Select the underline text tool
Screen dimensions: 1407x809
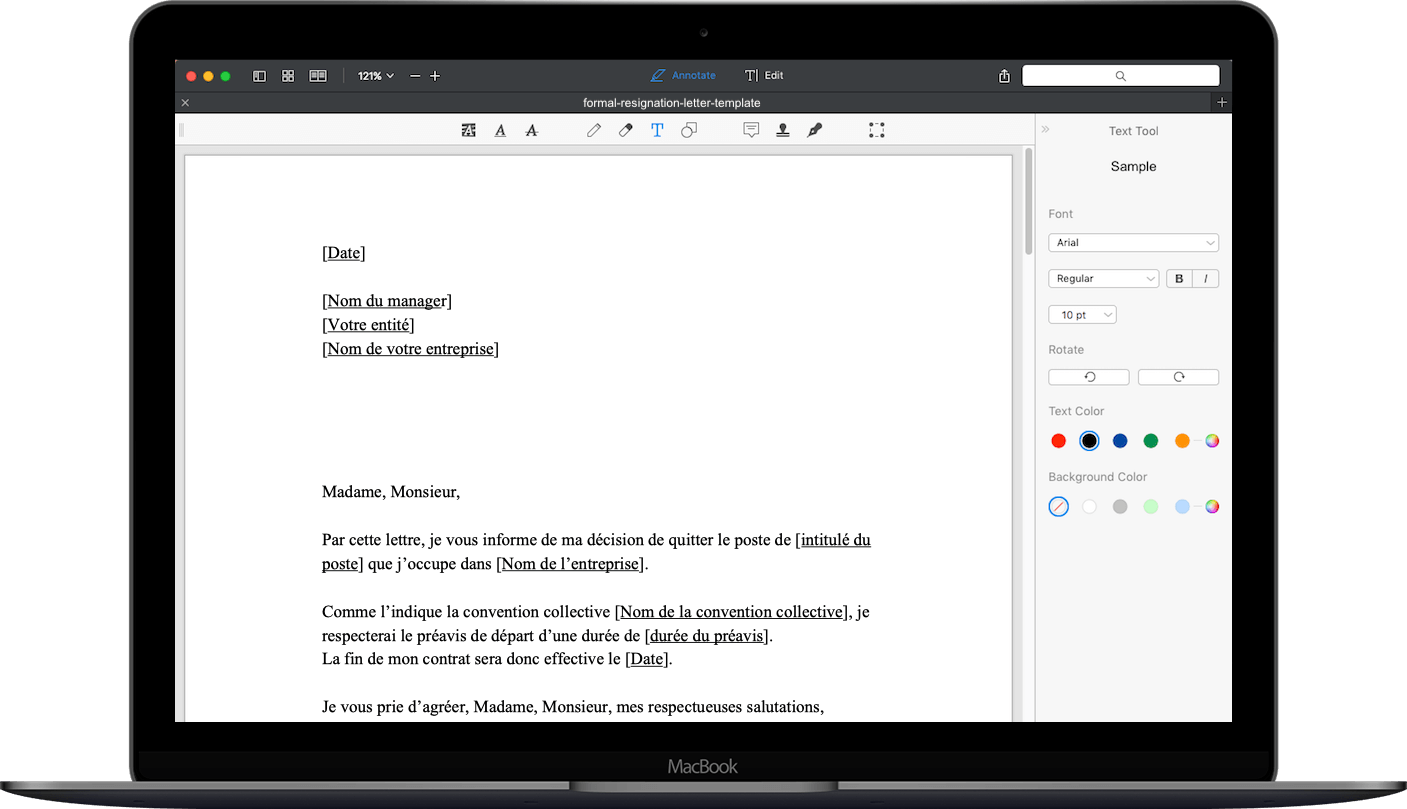click(x=500, y=130)
